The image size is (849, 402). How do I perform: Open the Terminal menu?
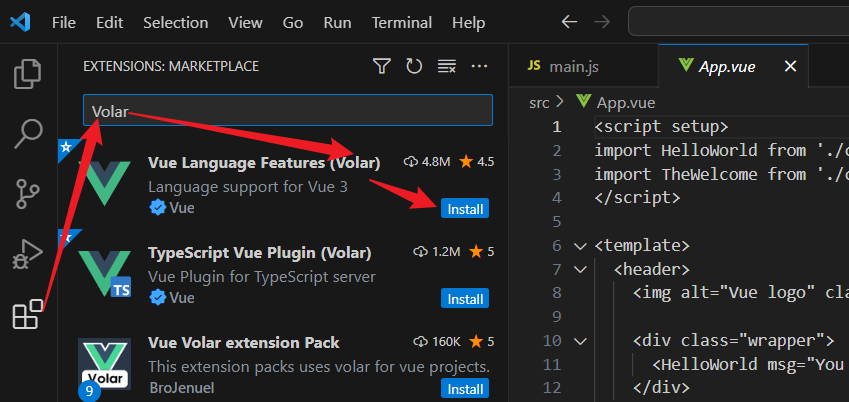coord(402,23)
